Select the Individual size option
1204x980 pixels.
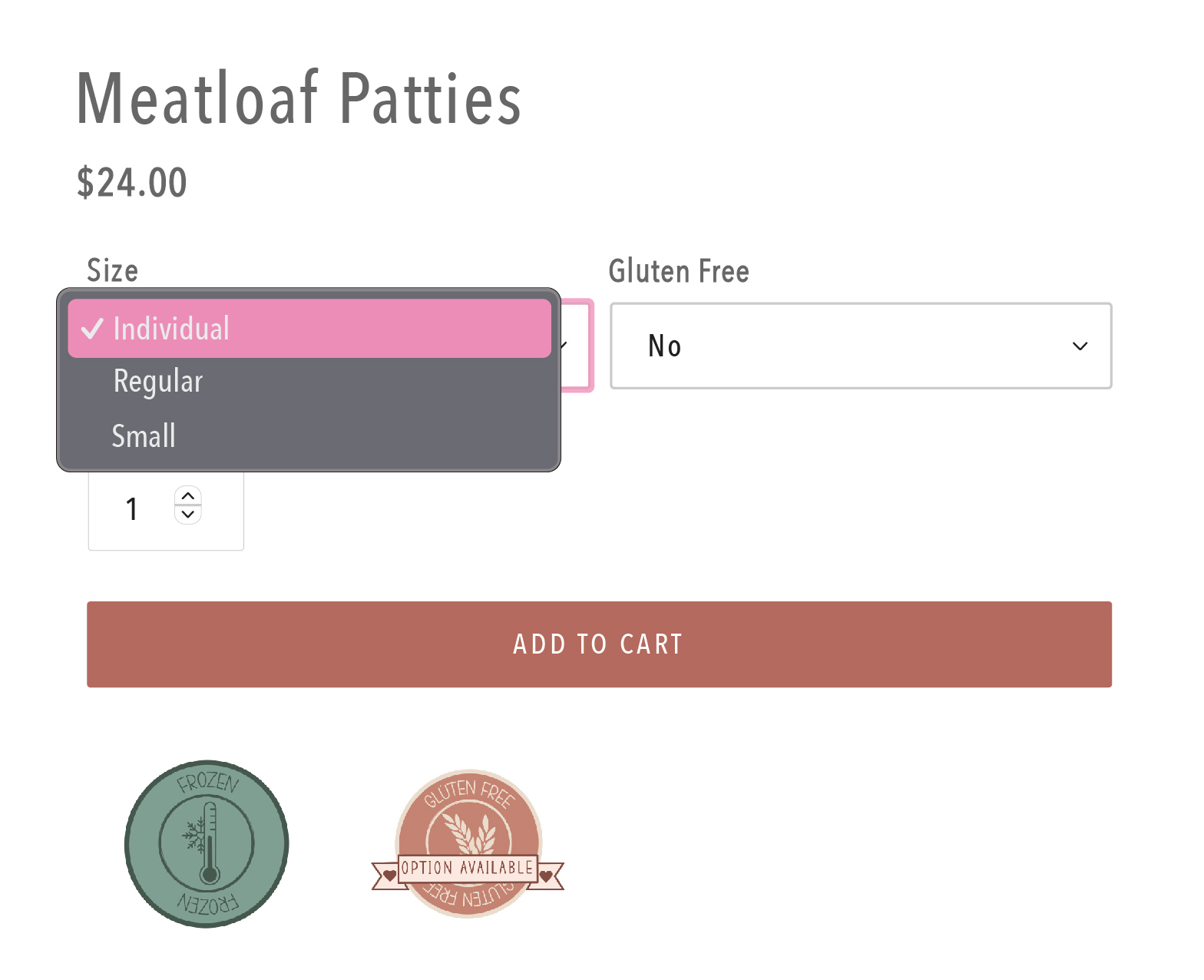(309, 329)
